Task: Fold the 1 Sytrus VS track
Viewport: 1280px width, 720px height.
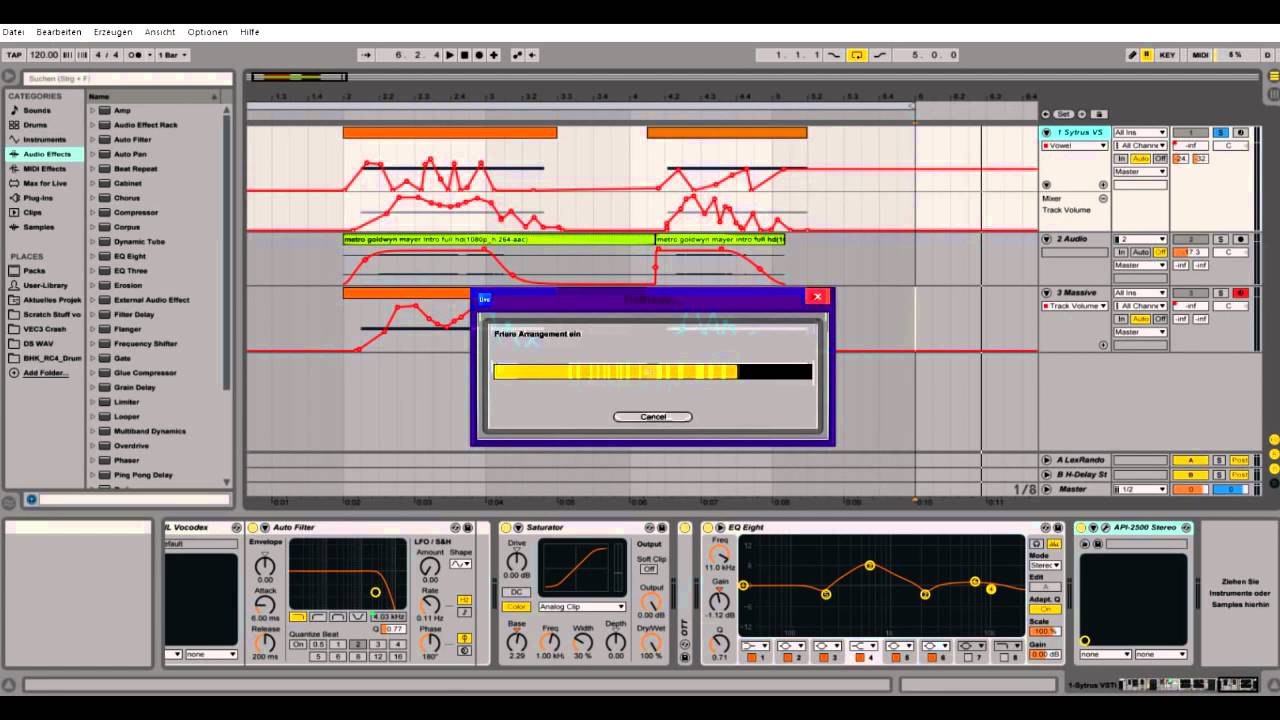Action: pos(1047,132)
